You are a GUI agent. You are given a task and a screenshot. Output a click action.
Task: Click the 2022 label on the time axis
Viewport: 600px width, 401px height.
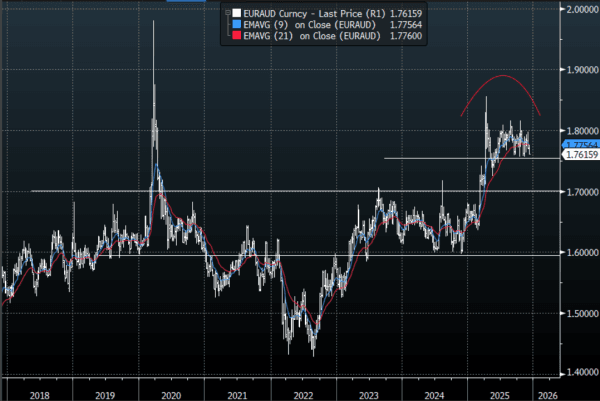click(303, 396)
